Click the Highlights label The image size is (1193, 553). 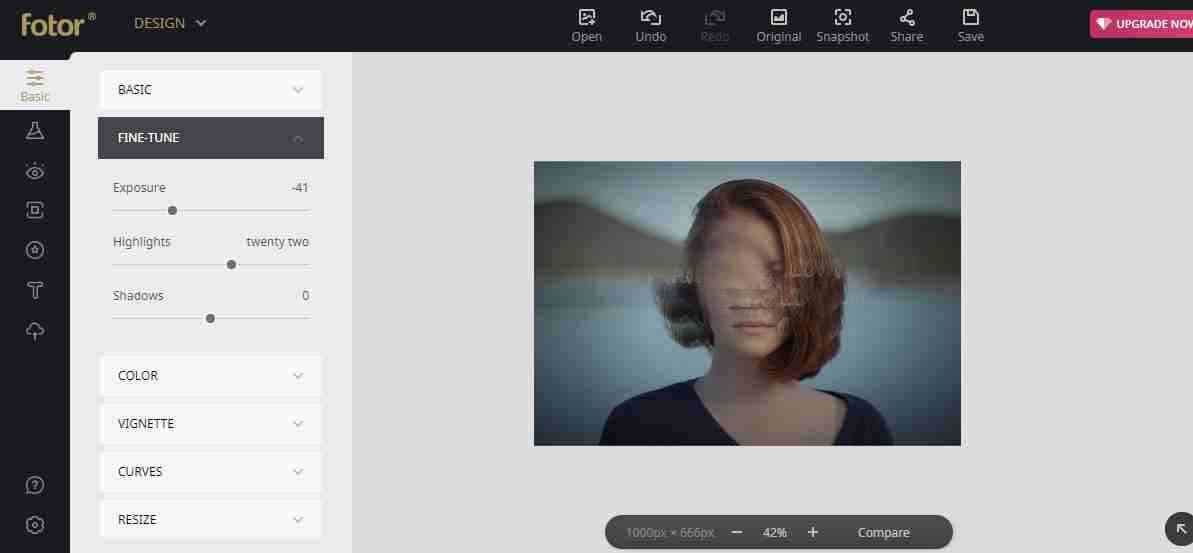click(142, 242)
